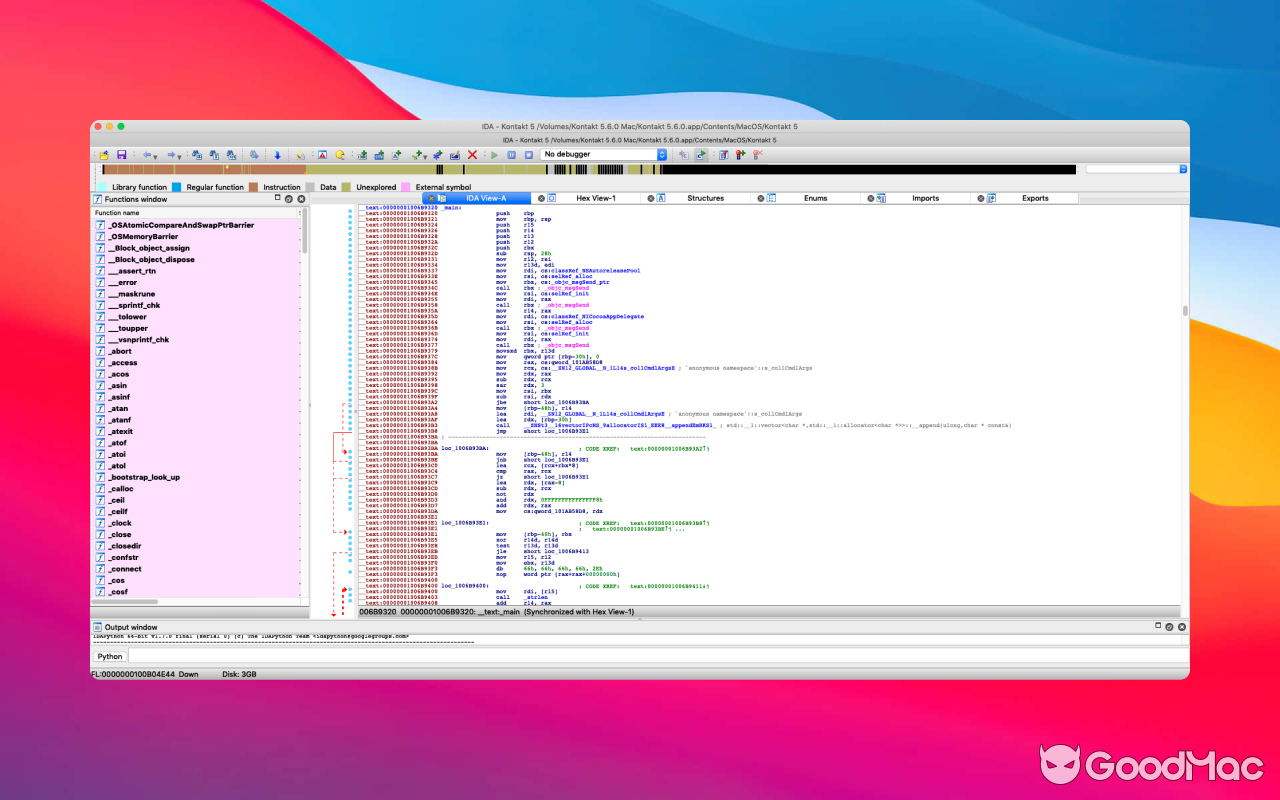Click the blue Jump arrow toolbar icon

(277, 154)
